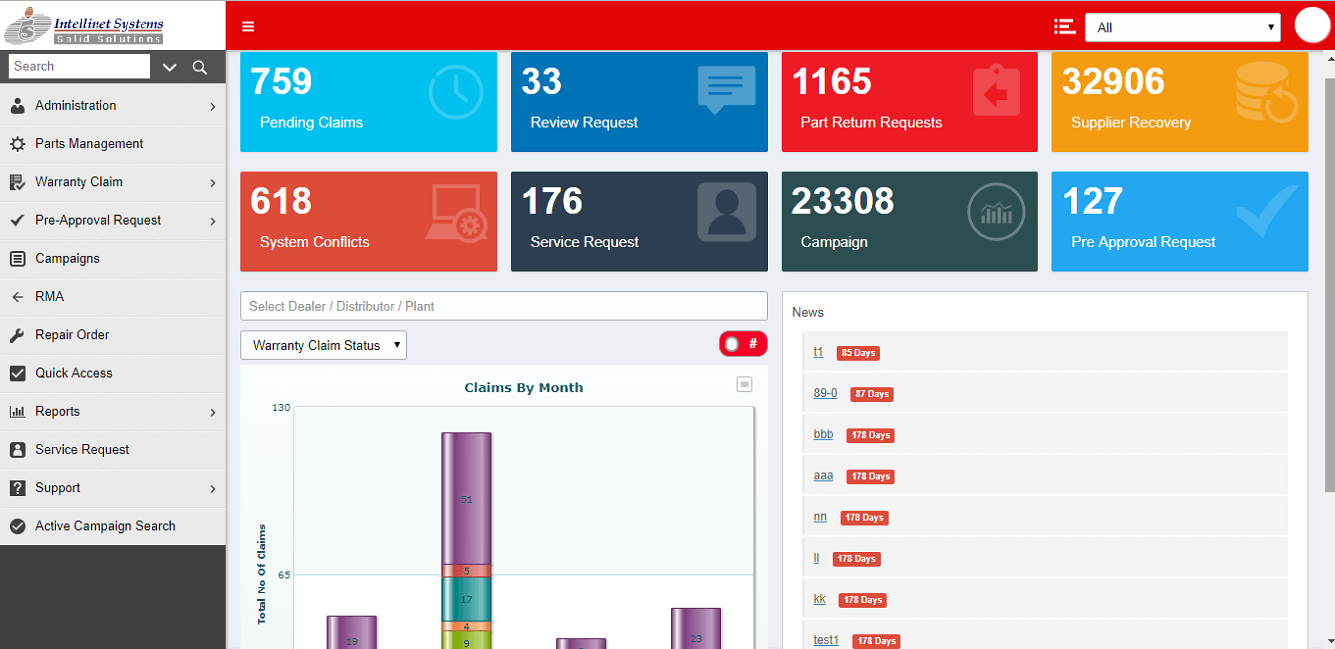This screenshot has height=649, width=1335.
Task: Open the kk news link
Action: [x=820, y=599]
